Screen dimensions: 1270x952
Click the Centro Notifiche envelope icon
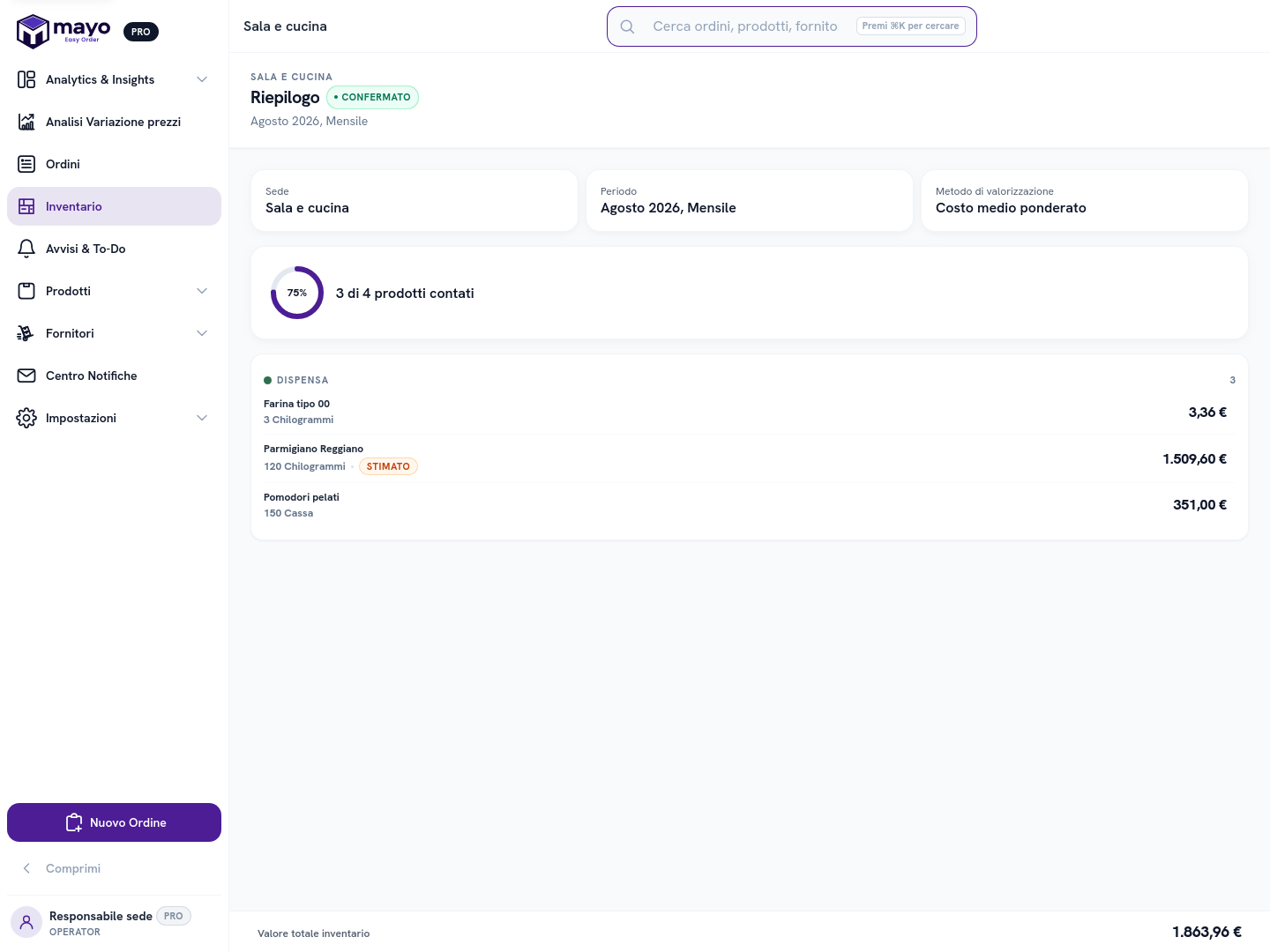click(x=26, y=376)
